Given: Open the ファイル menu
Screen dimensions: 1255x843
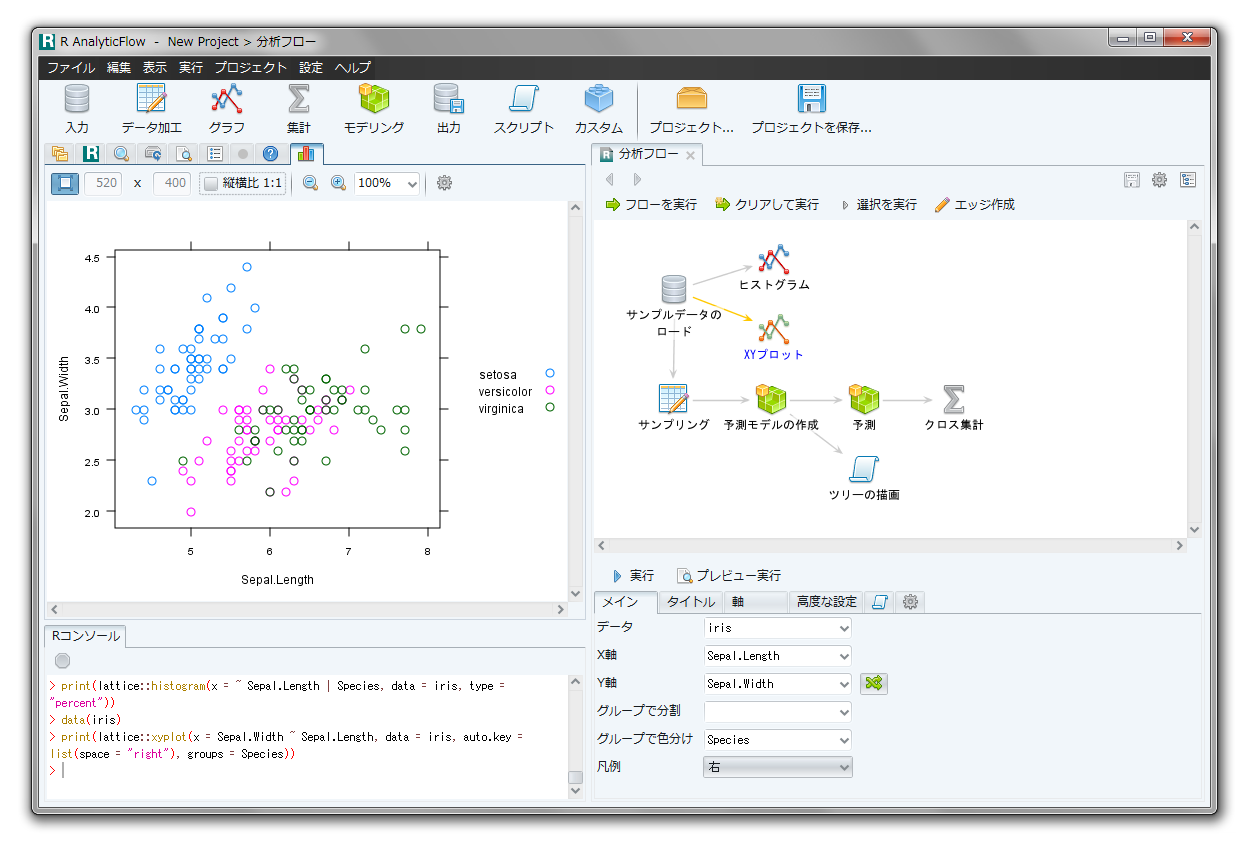Looking at the screenshot, I should coord(71,68).
